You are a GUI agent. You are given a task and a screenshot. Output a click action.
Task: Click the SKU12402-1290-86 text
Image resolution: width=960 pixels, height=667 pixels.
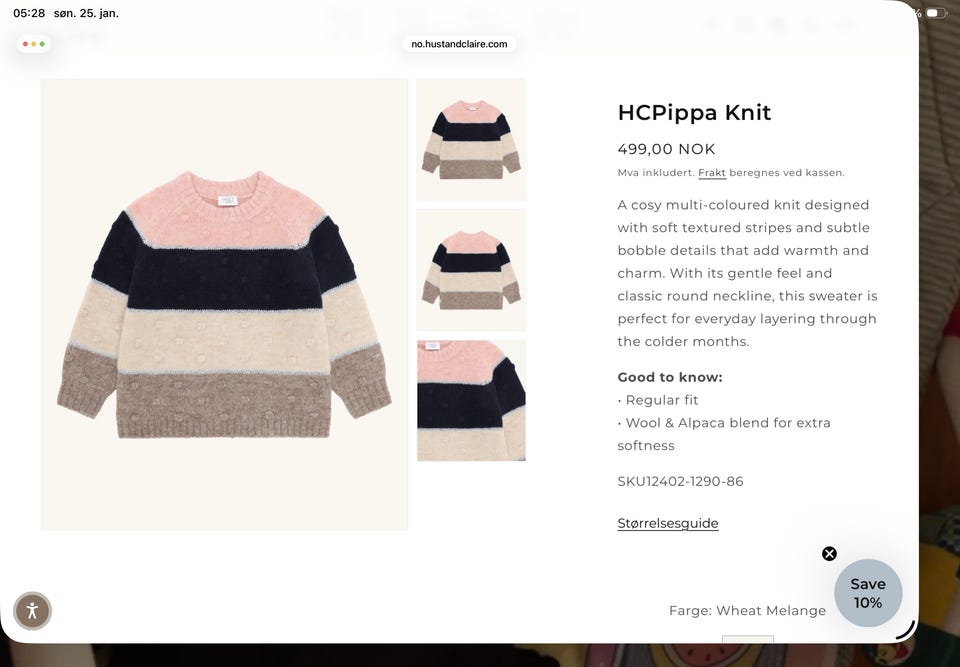680,481
